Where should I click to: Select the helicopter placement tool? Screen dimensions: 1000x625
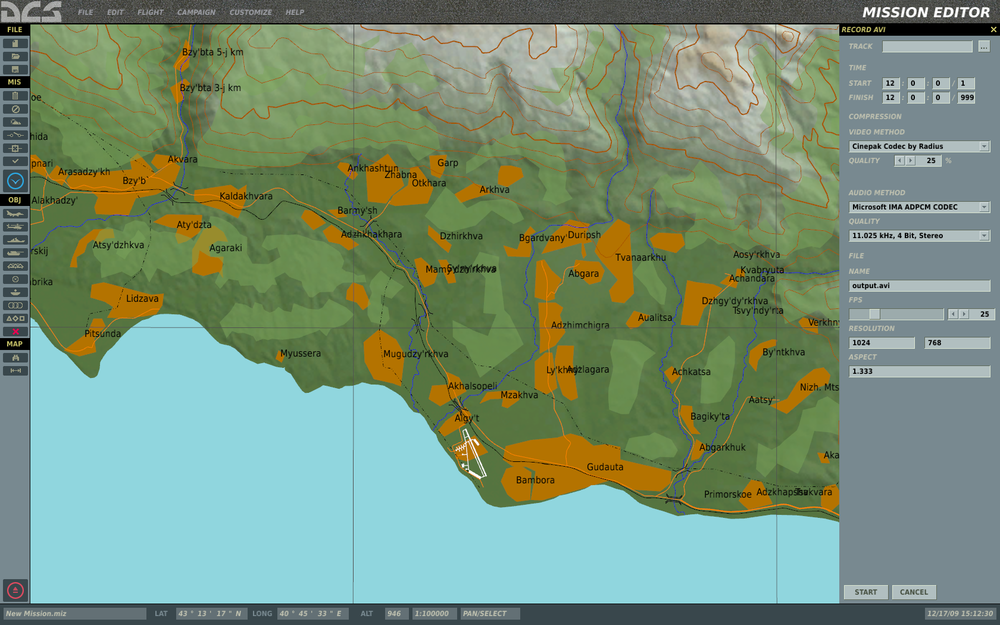pyautogui.click(x=14, y=228)
